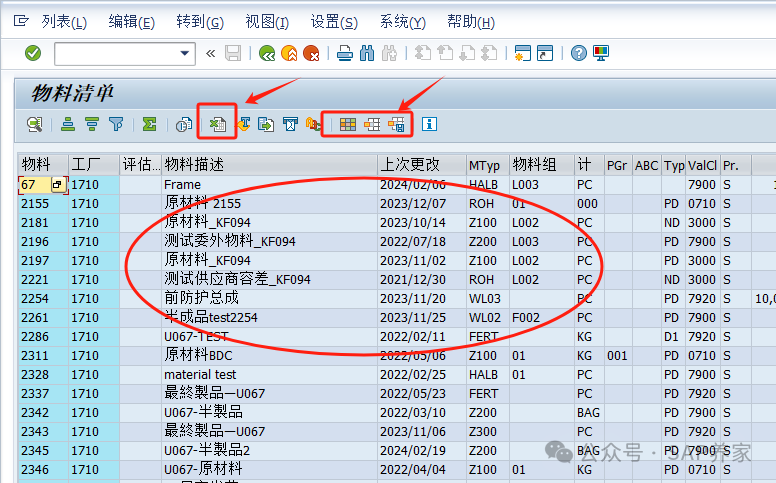Image resolution: width=776 pixels, height=483 pixels.
Task: Set a filter with the funnel icon
Action: click(x=116, y=124)
